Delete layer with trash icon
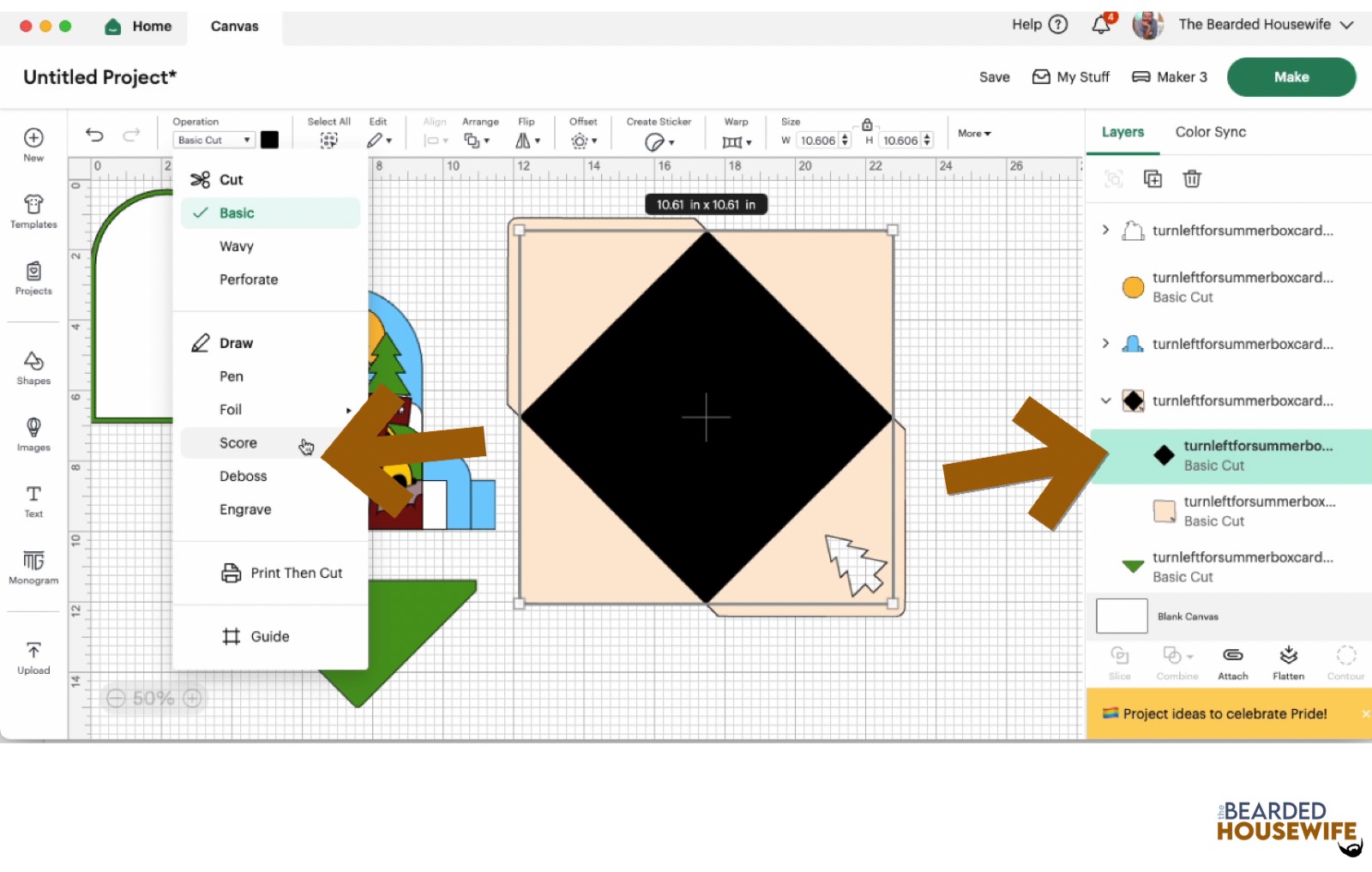The width and height of the screenshot is (1372, 872). (1192, 178)
